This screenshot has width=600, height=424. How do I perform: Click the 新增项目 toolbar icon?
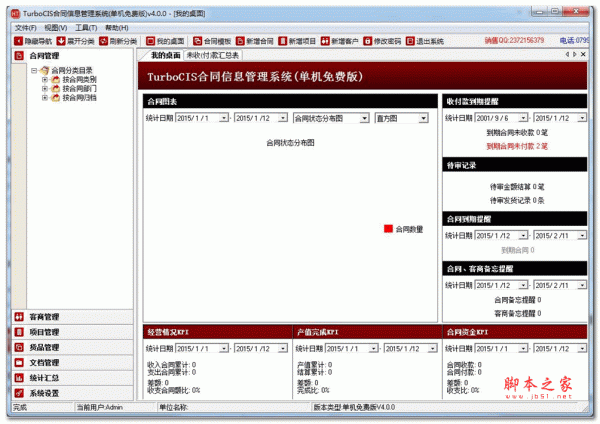[282, 41]
